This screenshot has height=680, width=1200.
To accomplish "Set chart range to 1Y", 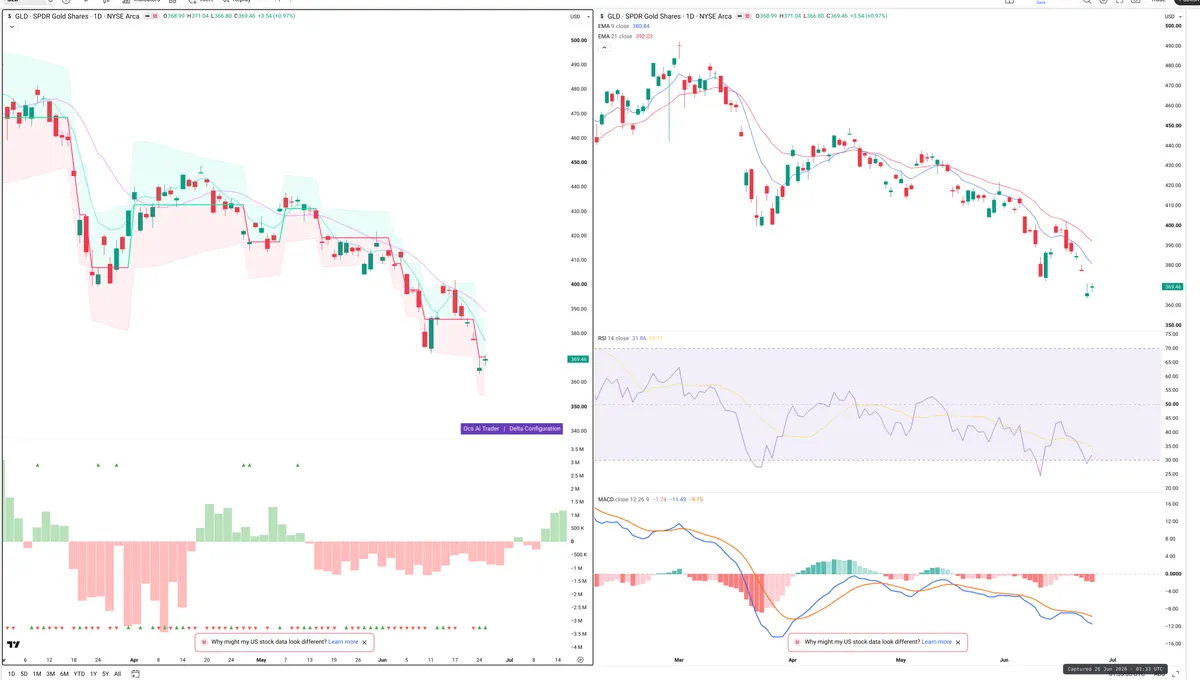I will [93, 674].
